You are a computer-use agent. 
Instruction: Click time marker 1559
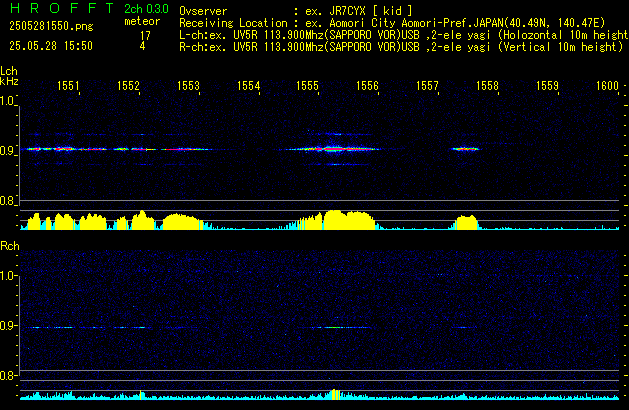click(547, 86)
